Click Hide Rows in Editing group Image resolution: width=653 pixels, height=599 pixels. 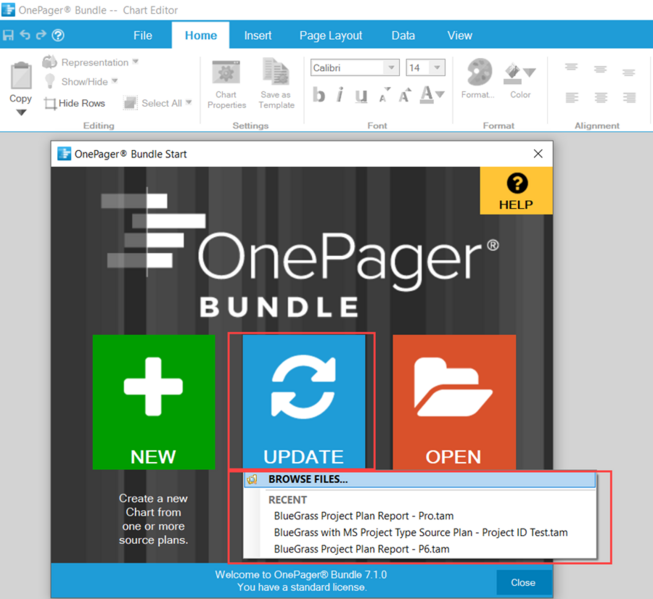(x=75, y=103)
